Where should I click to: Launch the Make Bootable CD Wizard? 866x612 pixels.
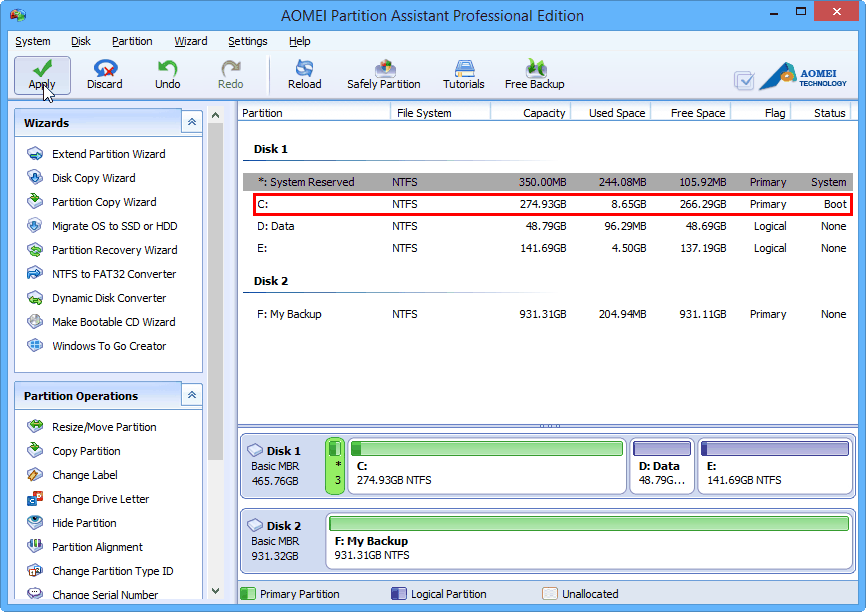click(x=111, y=322)
